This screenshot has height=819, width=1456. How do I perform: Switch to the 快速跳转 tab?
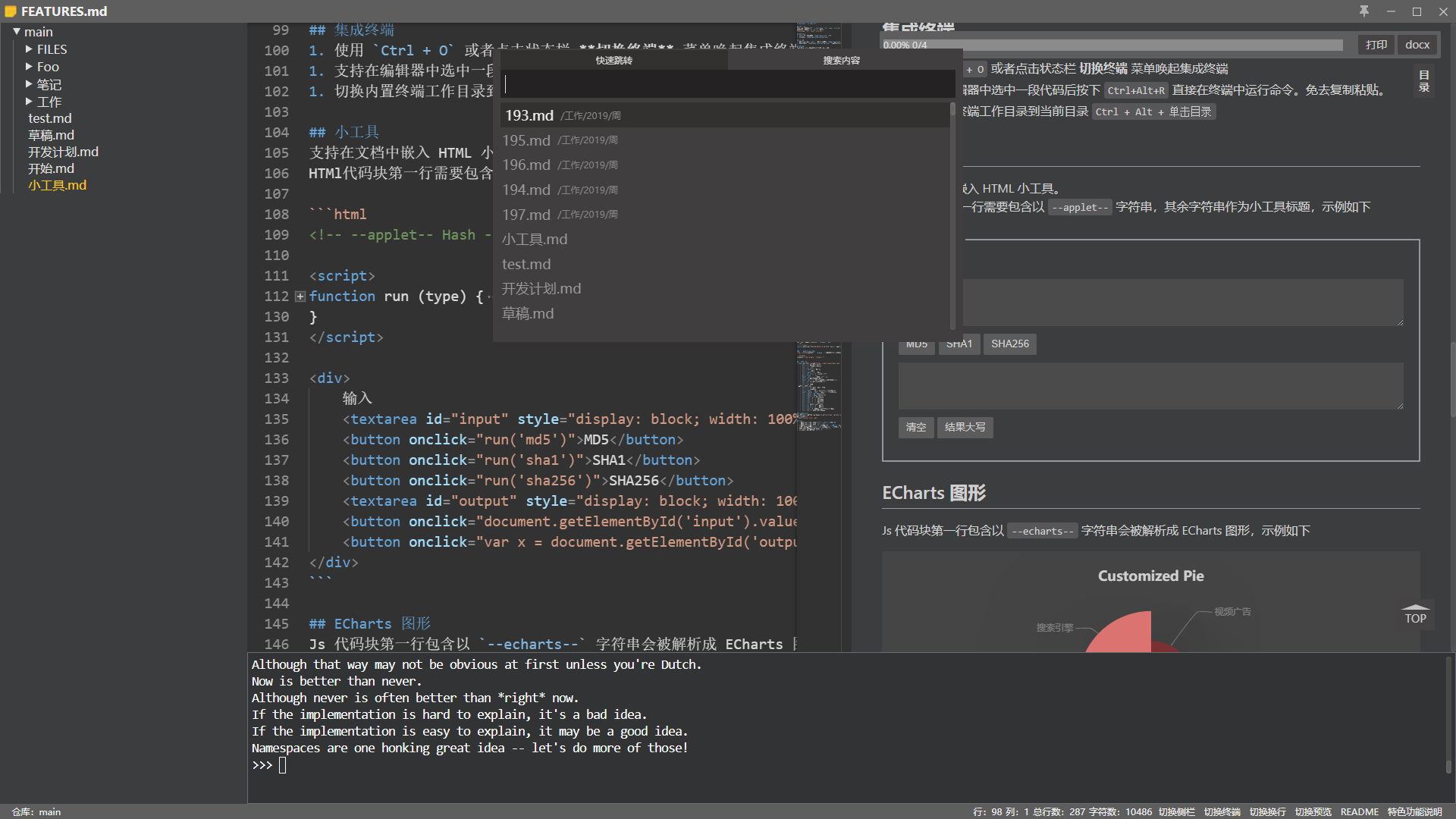coord(613,60)
